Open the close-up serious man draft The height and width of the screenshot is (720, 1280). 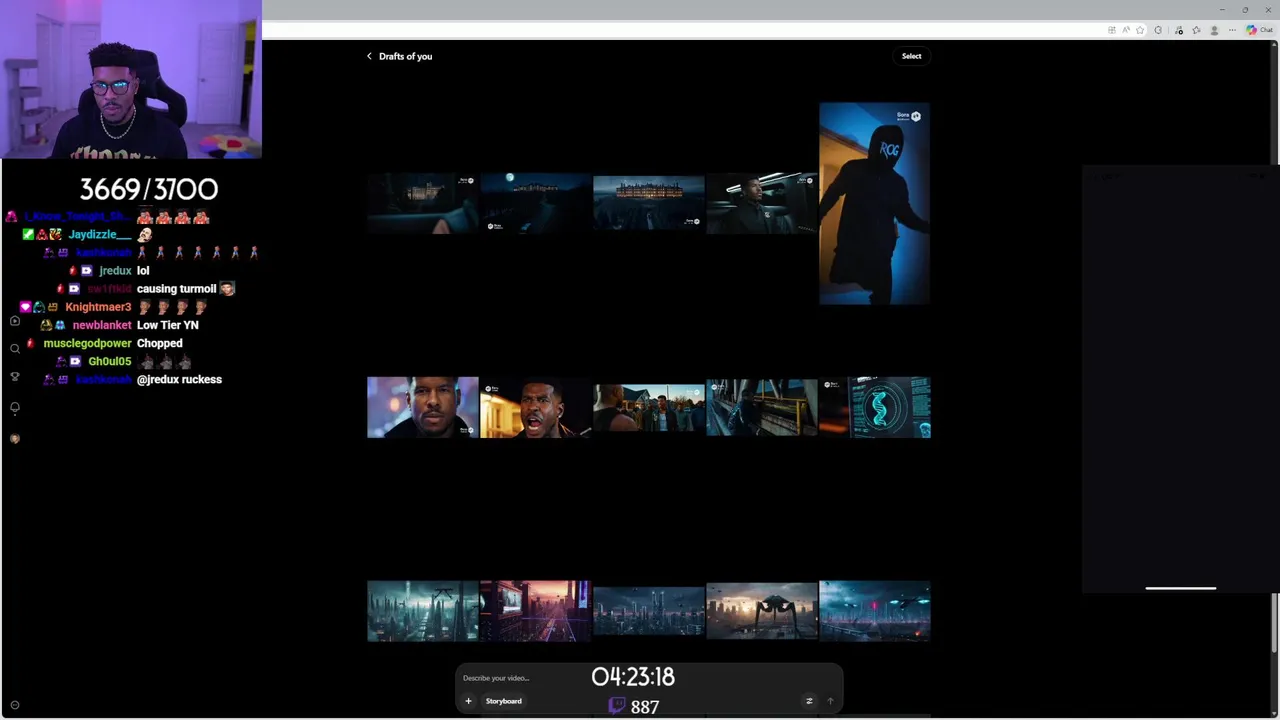[x=422, y=407]
